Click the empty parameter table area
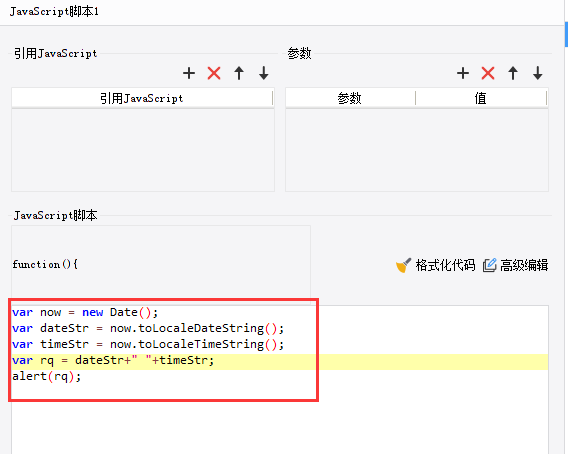568x454 pixels. coord(417,150)
